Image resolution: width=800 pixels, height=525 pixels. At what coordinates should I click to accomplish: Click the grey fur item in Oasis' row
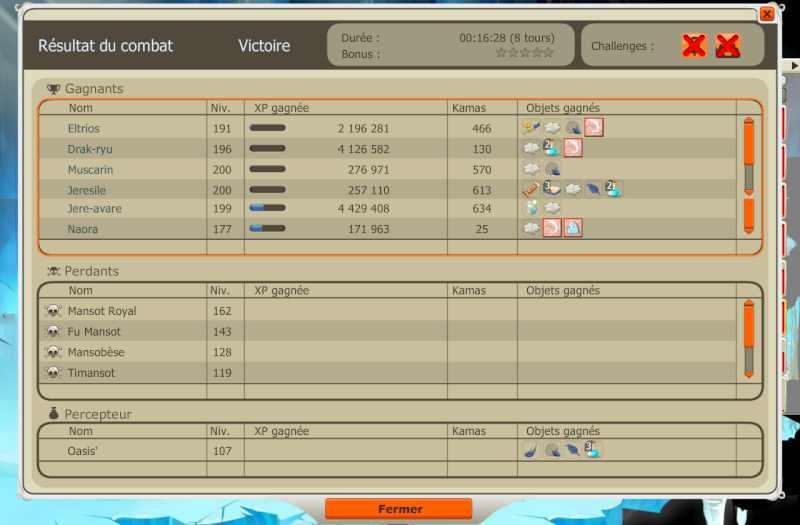(x=552, y=449)
